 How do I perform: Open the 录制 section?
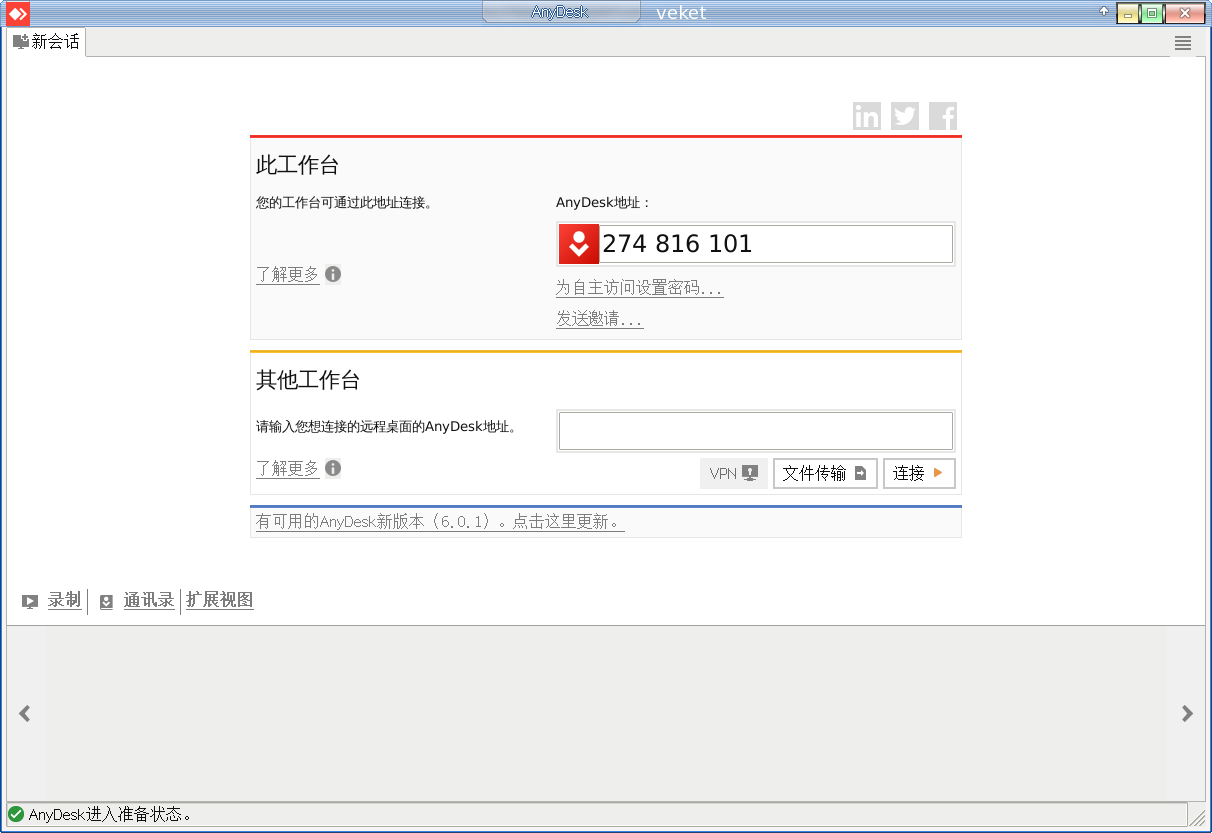64,600
